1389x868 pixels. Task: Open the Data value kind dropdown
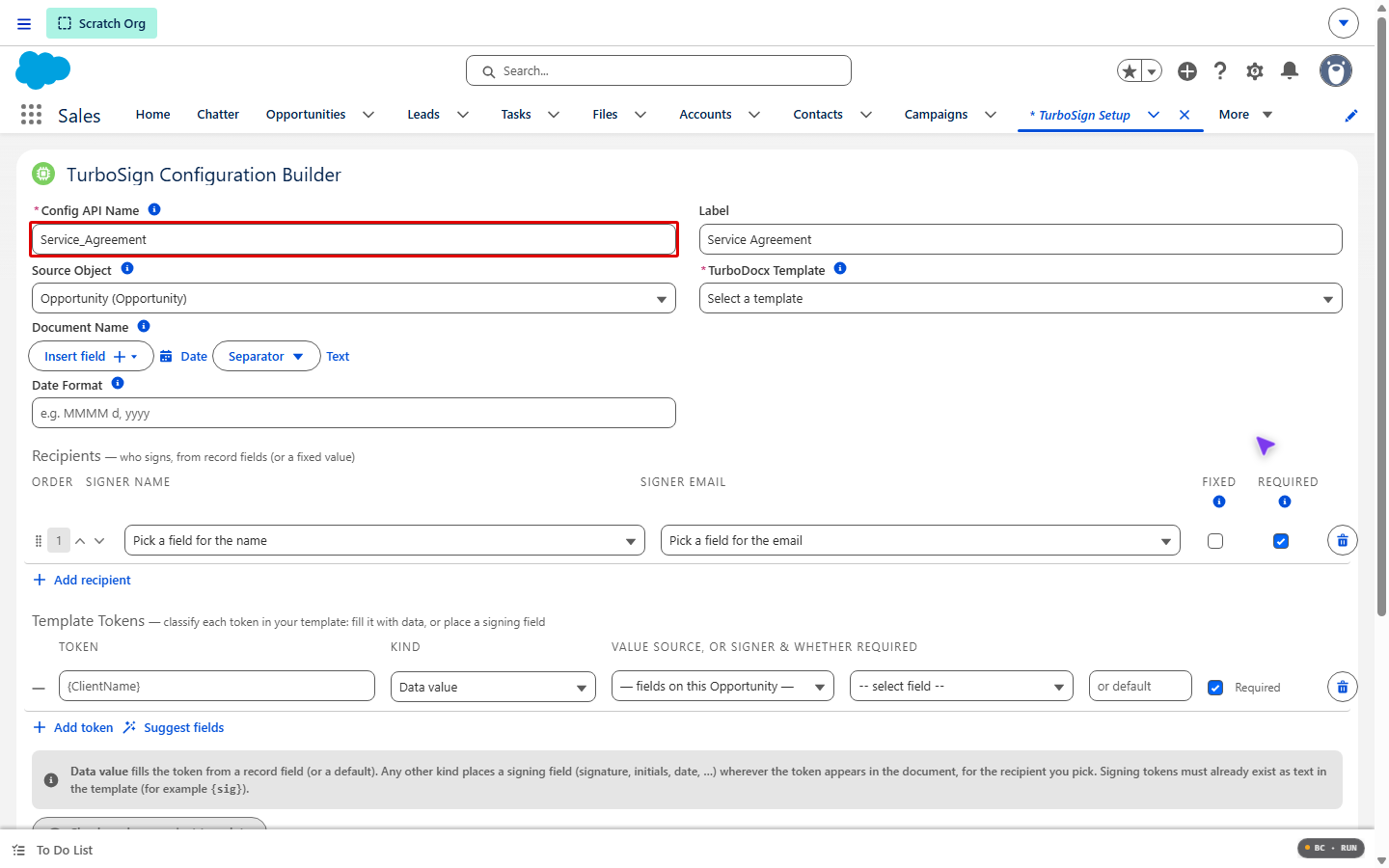493,687
